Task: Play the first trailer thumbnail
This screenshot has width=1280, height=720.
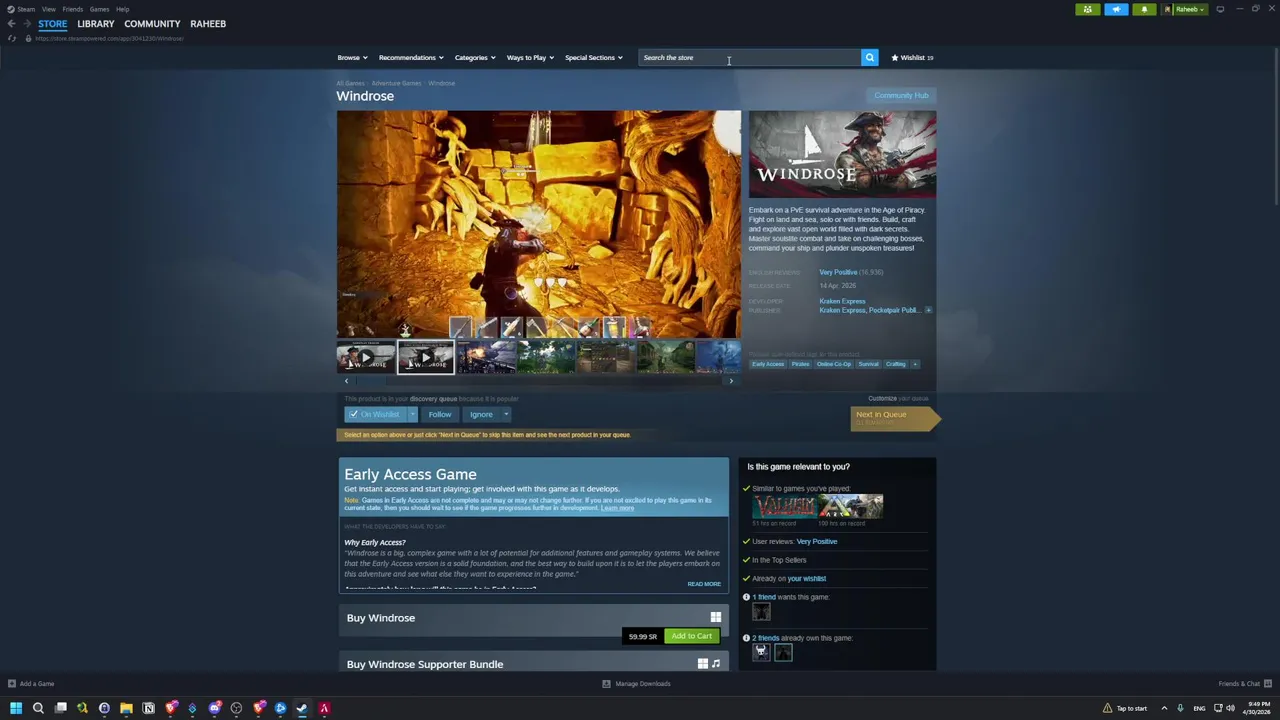Action: [366, 357]
